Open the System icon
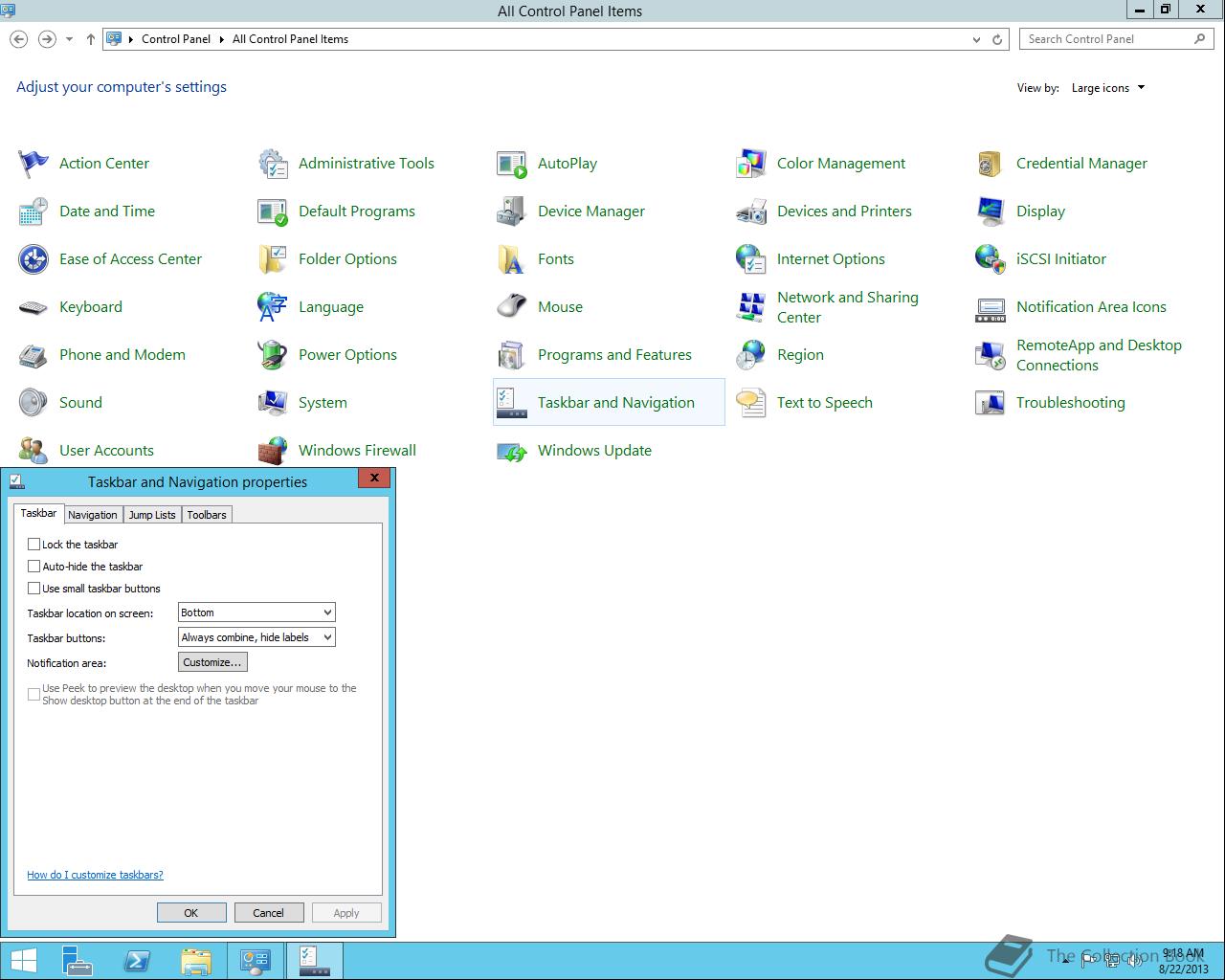Image resolution: width=1225 pixels, height=980 pixels. [273, 403]
